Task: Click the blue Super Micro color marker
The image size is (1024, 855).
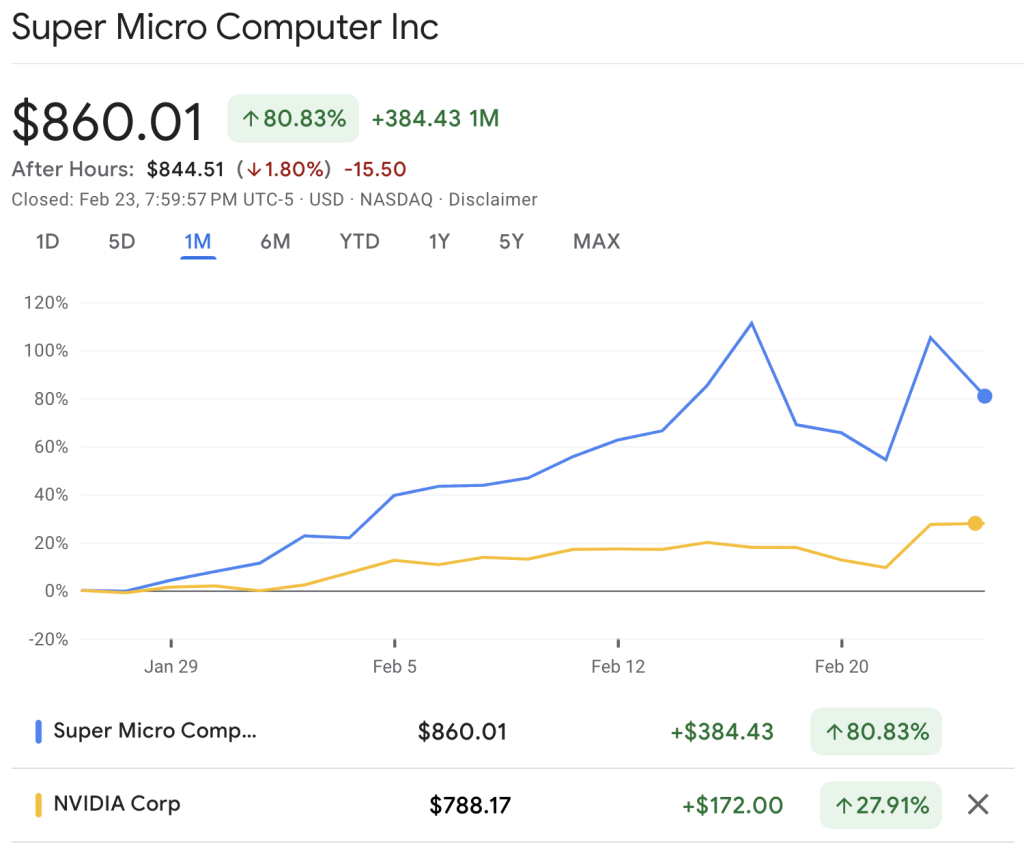Action: [38, 732]
